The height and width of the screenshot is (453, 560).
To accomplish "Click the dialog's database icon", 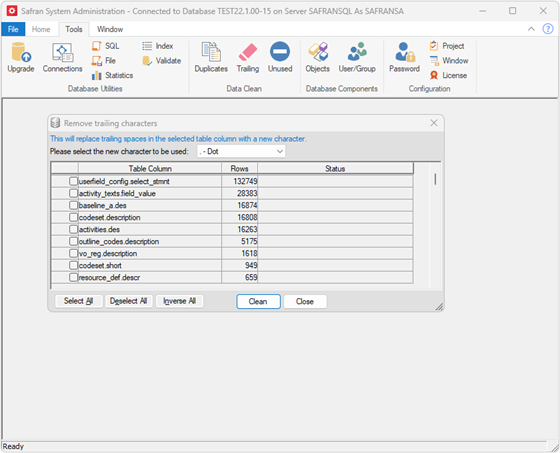I will 55,123.
